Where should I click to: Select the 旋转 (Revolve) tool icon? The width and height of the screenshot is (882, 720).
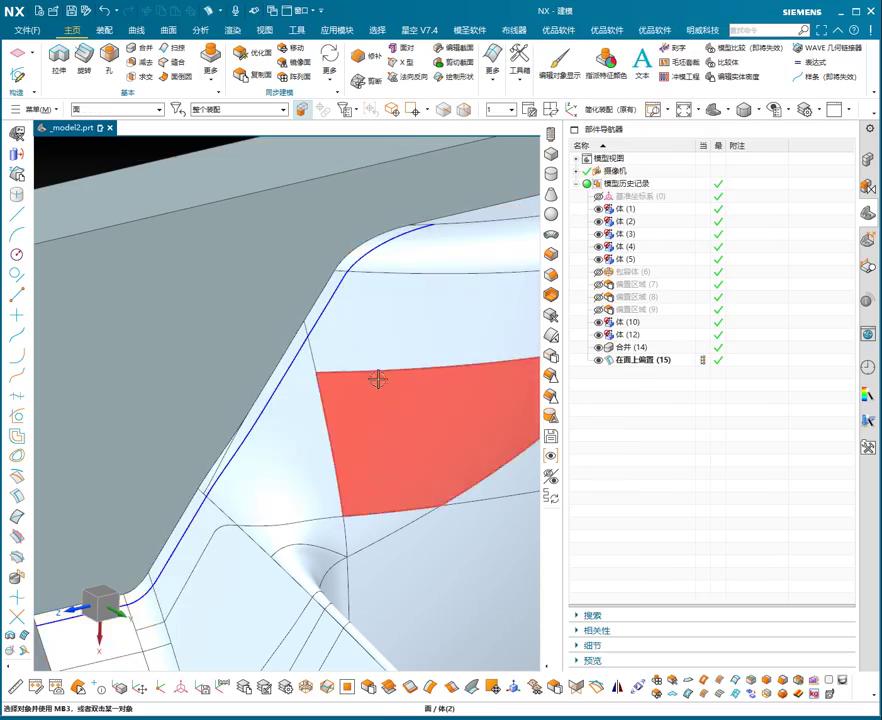click(x=84, y=54)
